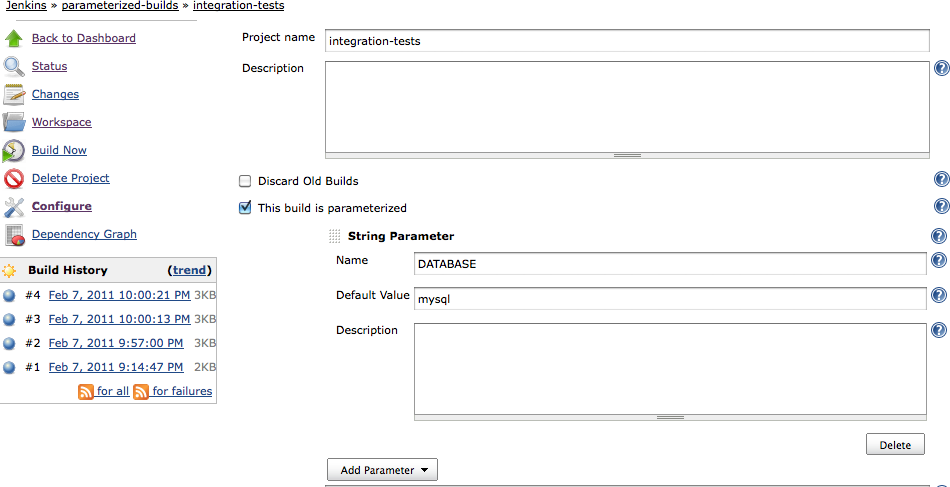Delete the String Parameter
Image resolution: width=950 pixels, height=487 pixels.
coord(895,445)
